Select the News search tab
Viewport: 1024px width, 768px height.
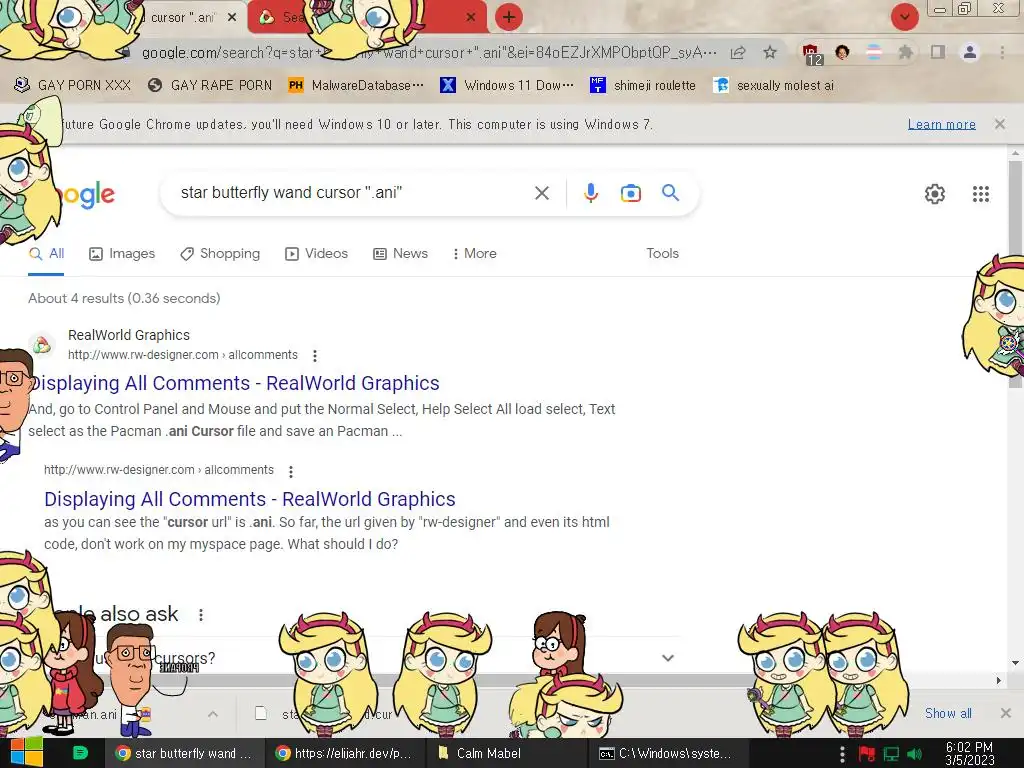(x=400, y=253)
